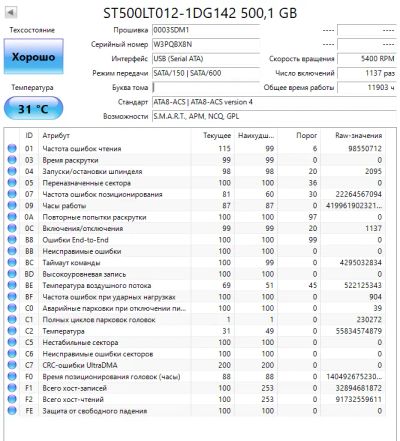
Task: Click raw value 522125343
Action: (363, 285)
